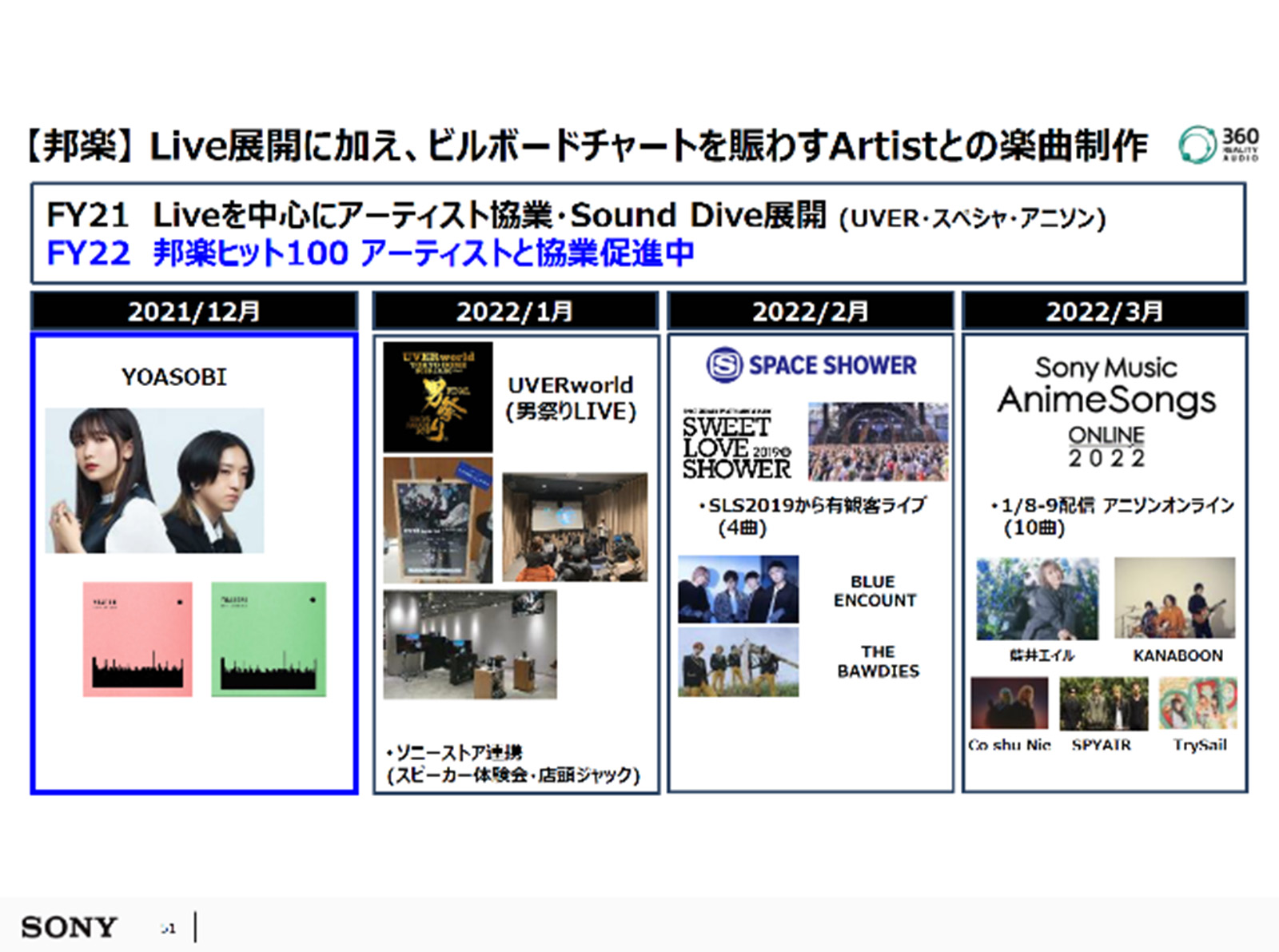Viewport: 1279px width, 952px height.
Task: Click the slide page number in footer
Action: pyautogui.click(x=168, y=928)
